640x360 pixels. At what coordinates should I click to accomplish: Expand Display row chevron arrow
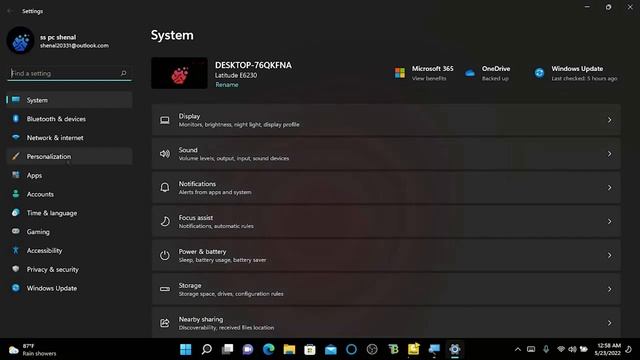(x=609, y=120)
